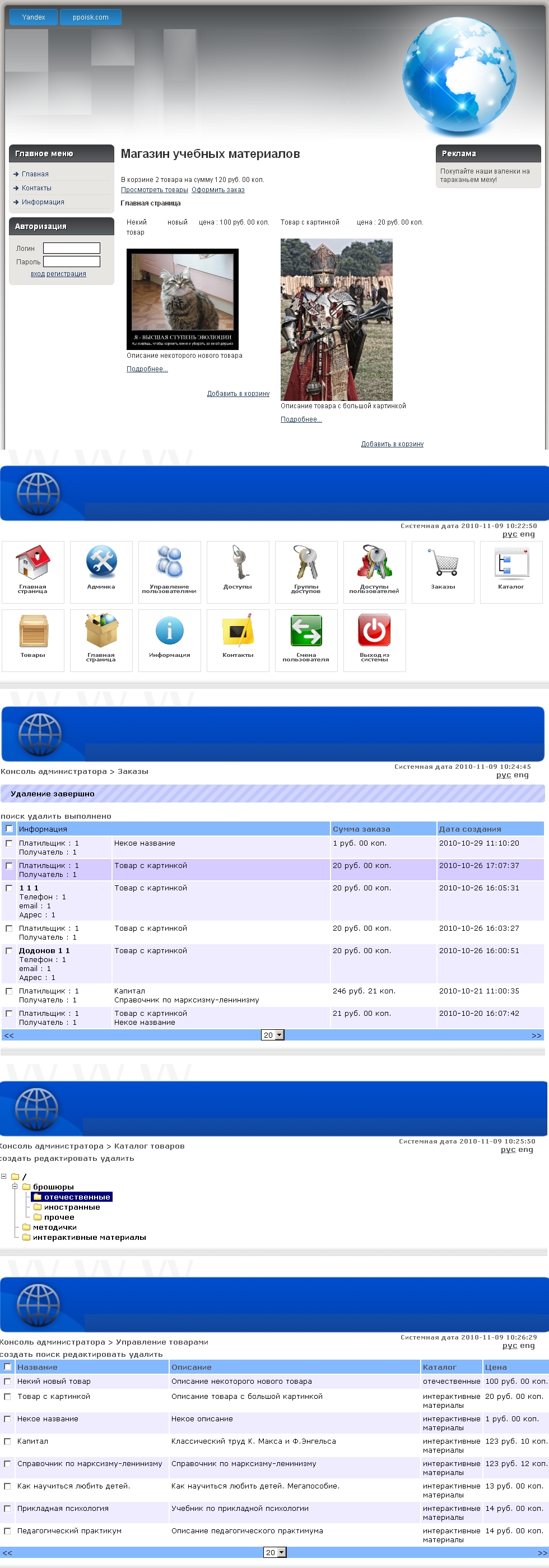This screenshot has width=549, height=1568.
Task: Click the cat product thumbnail
Action: pos(183,299)
